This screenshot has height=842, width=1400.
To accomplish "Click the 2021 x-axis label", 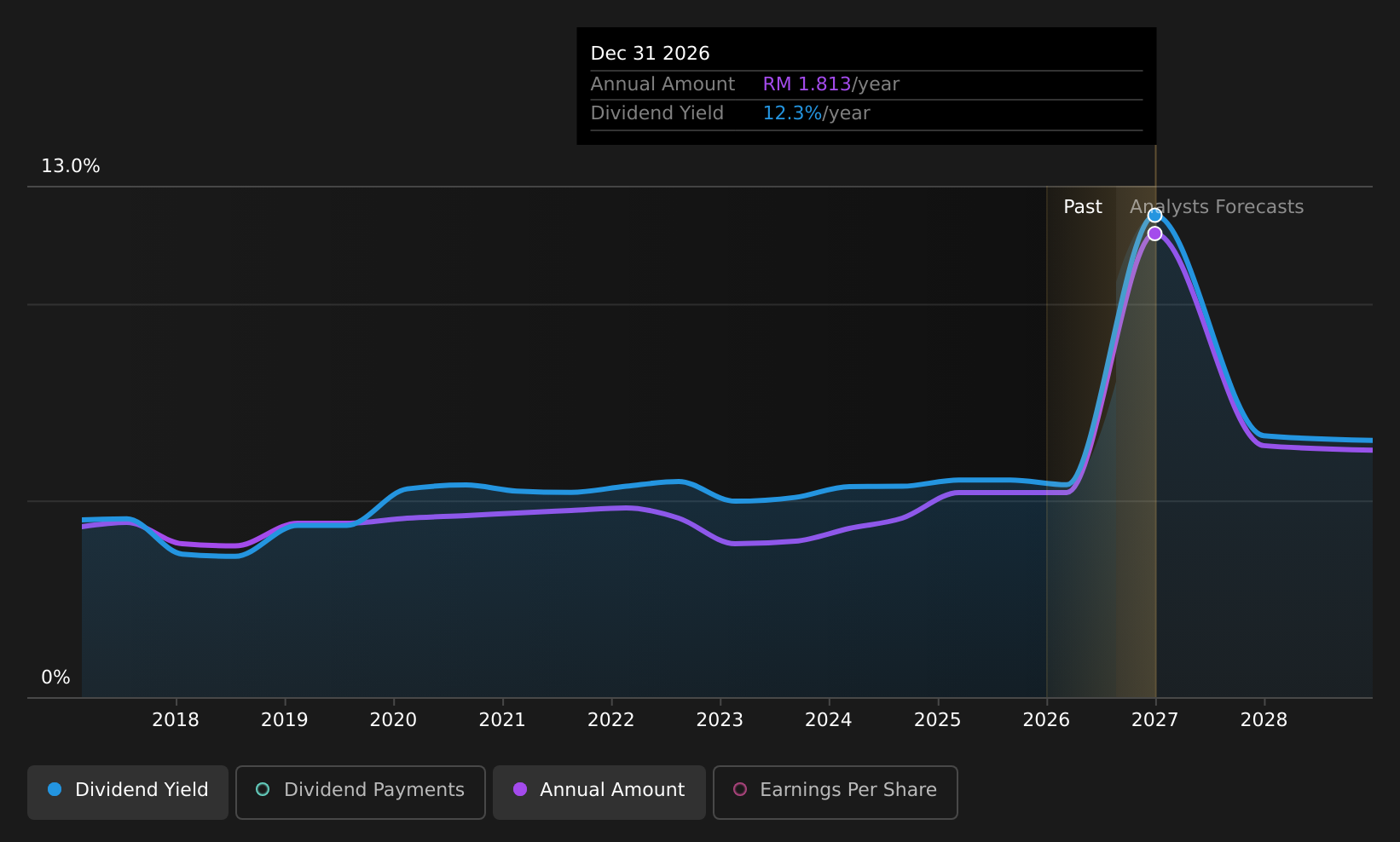I will pos(502,720).
